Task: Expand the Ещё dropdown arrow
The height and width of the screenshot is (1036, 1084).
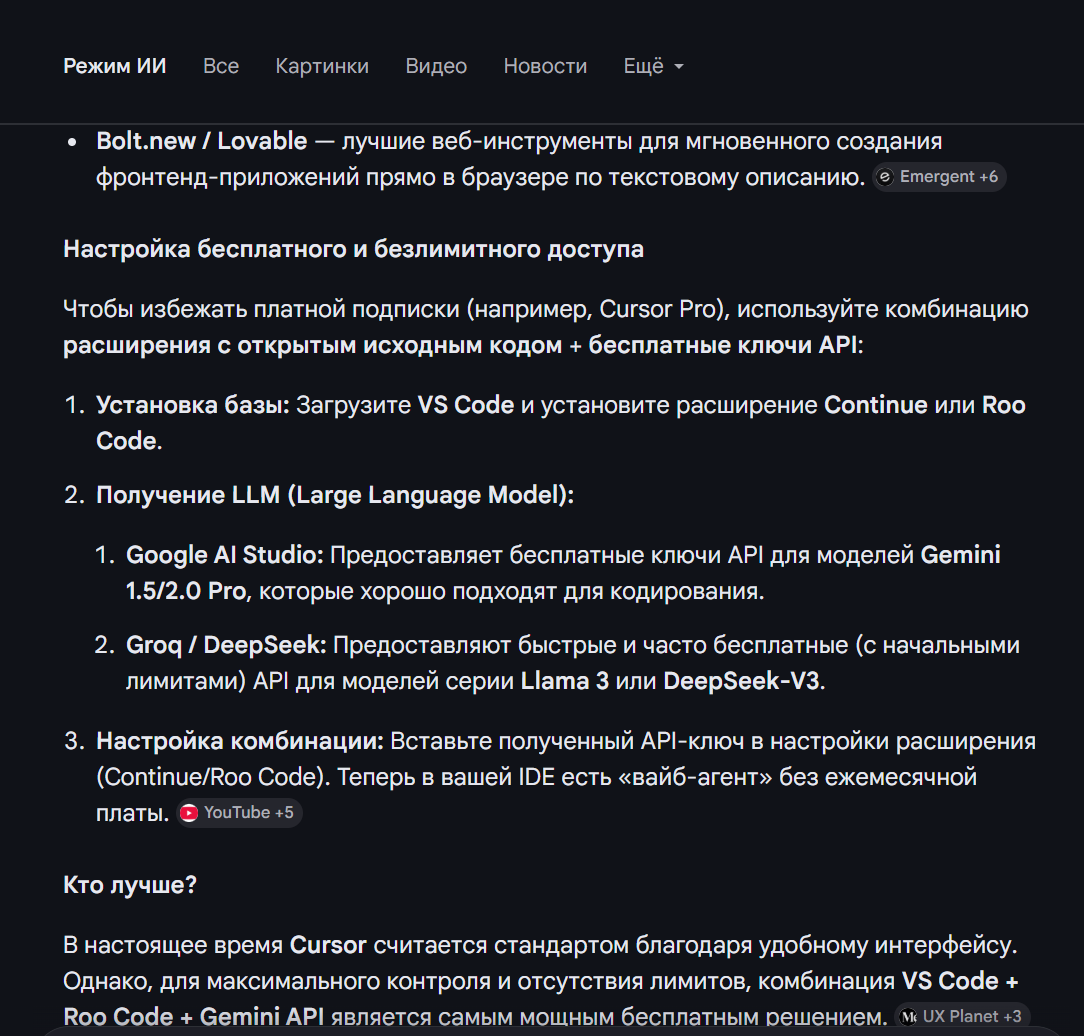Action: coord(679,66)
